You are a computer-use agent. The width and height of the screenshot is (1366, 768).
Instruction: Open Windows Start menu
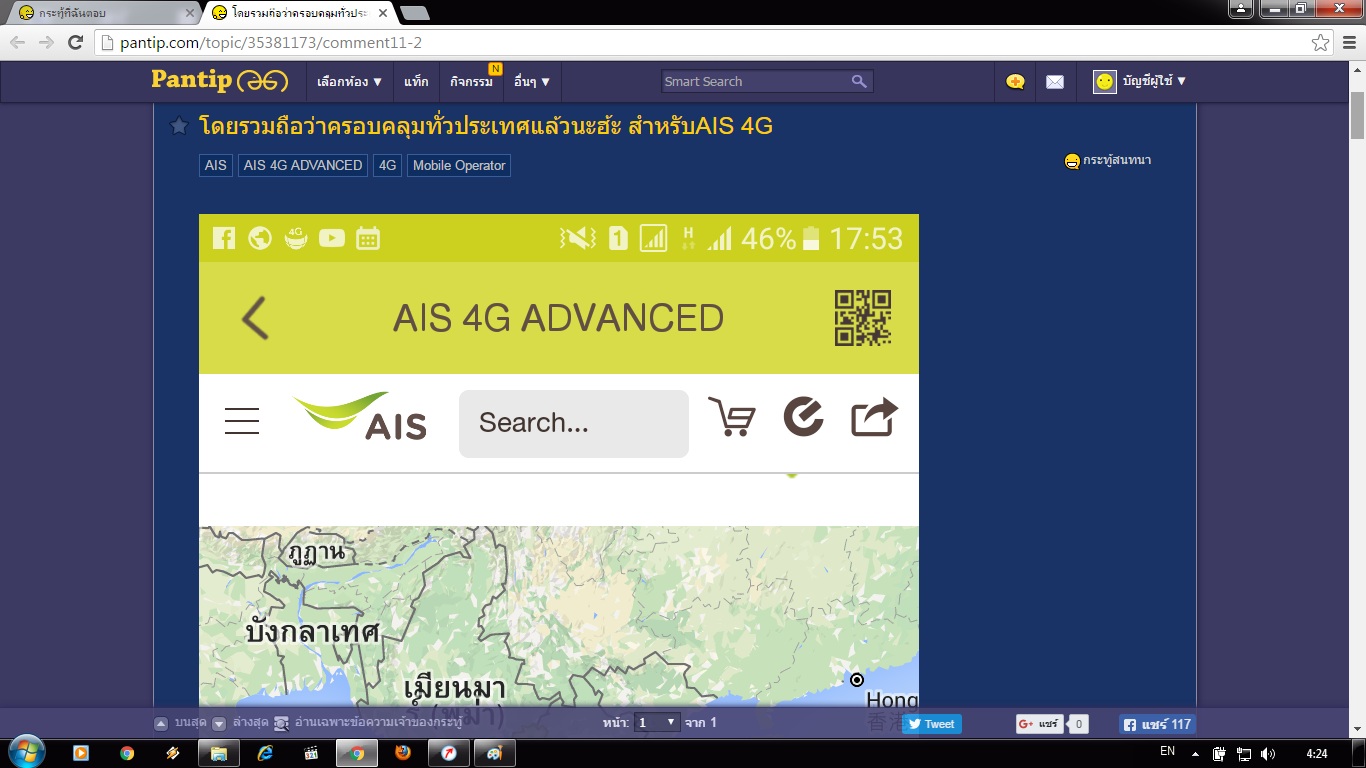click(25, 752)
